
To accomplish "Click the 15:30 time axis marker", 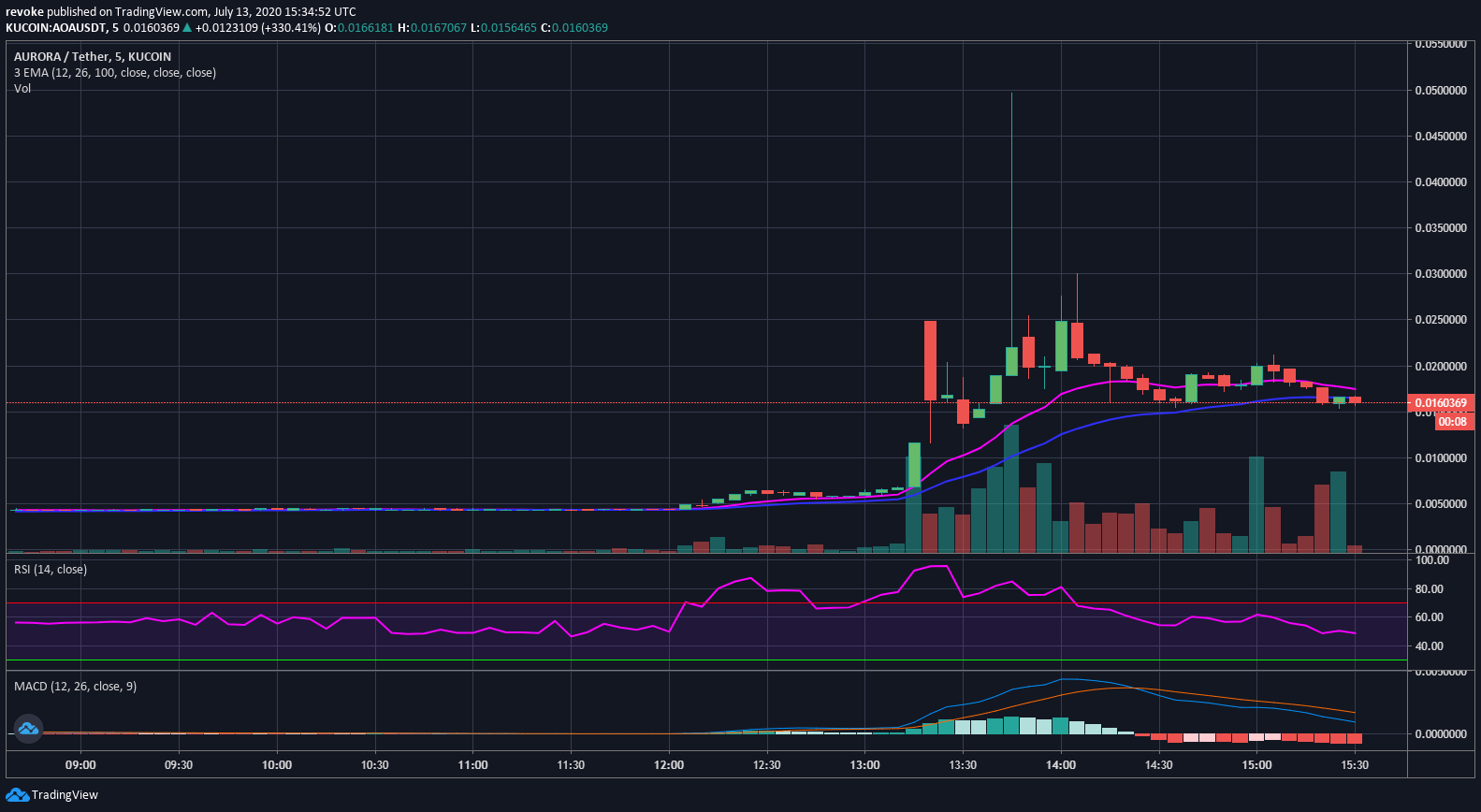I will click(1355, 765).
